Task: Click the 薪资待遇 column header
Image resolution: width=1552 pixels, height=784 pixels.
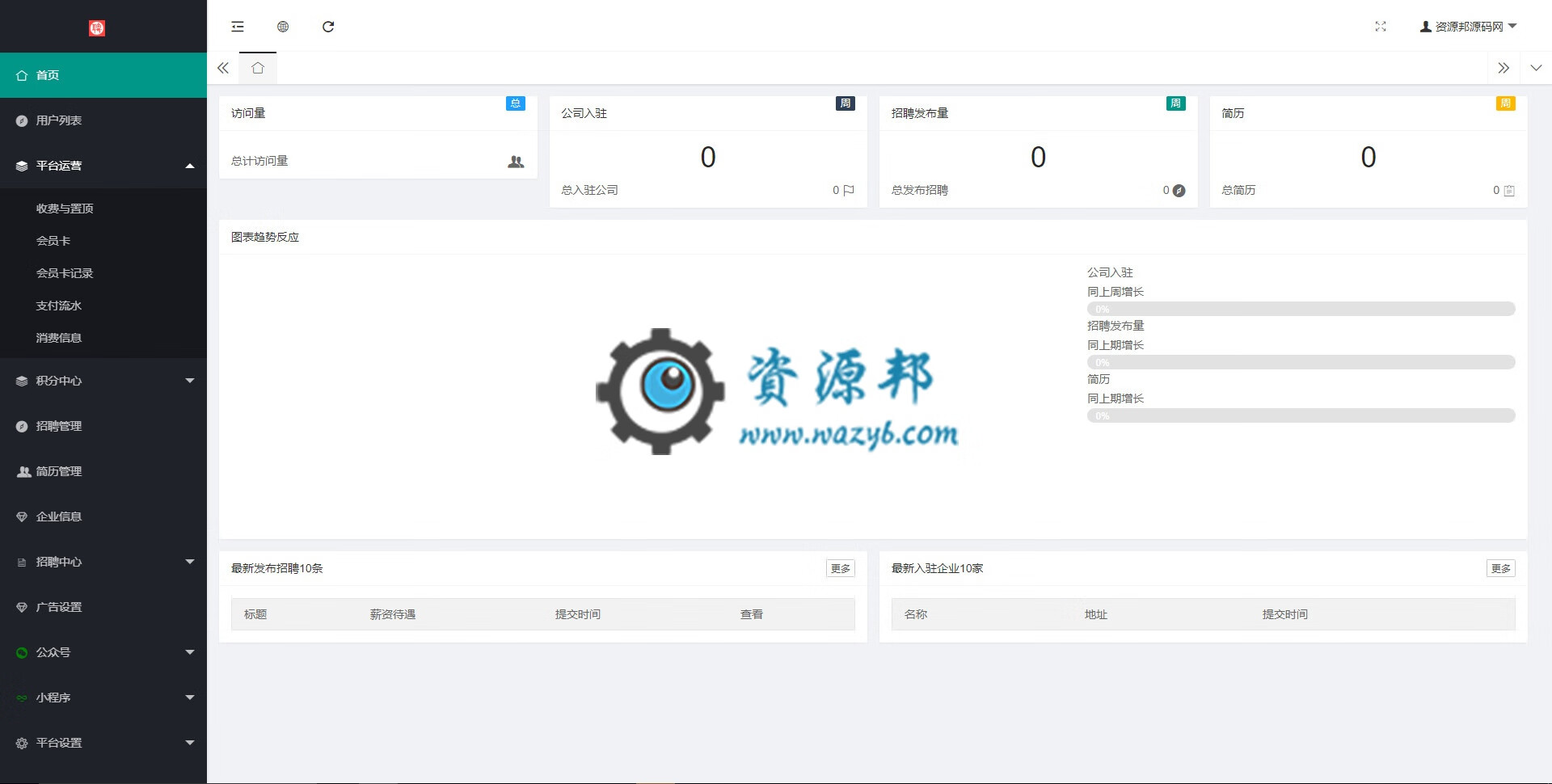Action: [393, 614]
